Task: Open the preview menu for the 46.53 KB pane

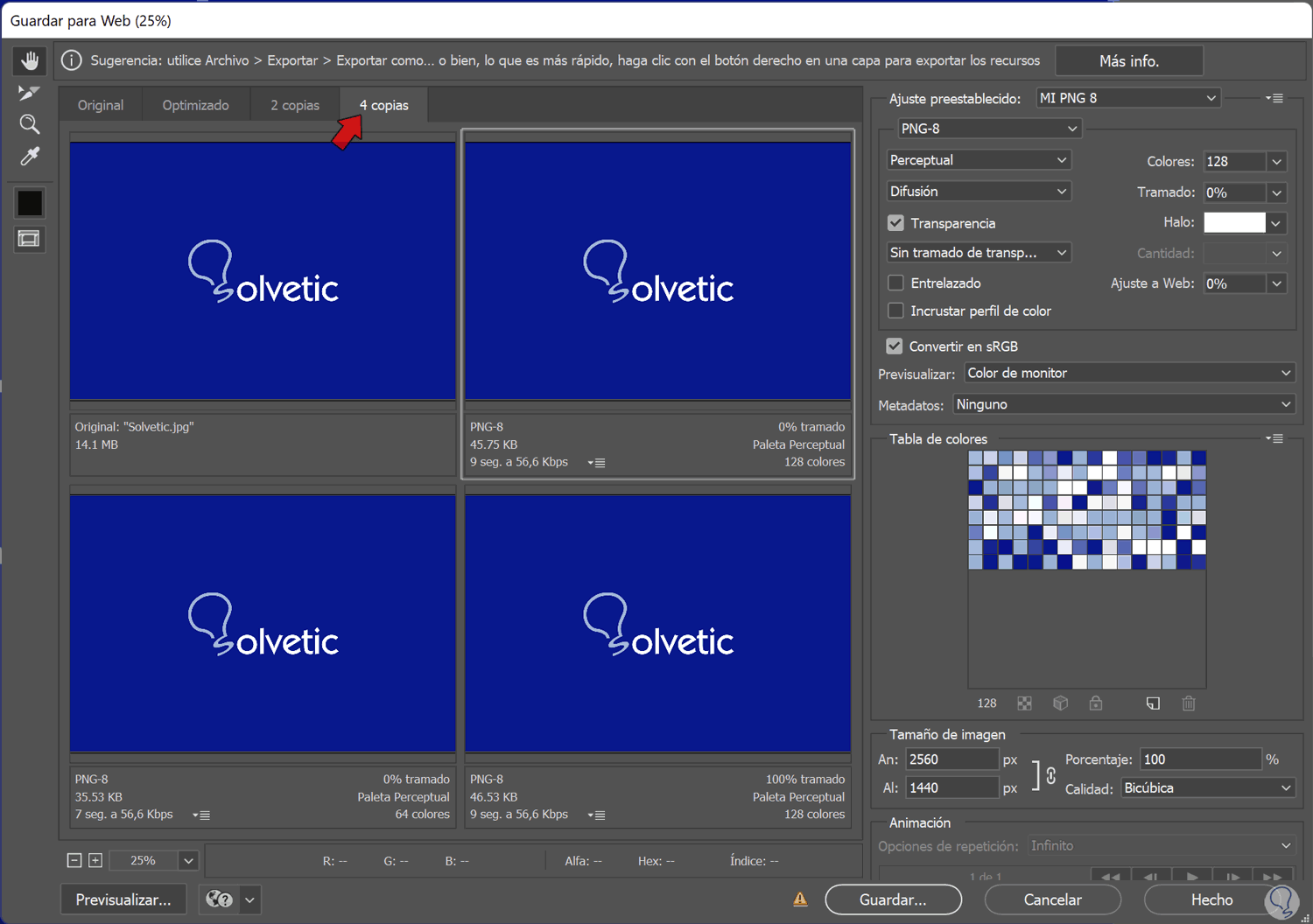Action: coord(596,815)
